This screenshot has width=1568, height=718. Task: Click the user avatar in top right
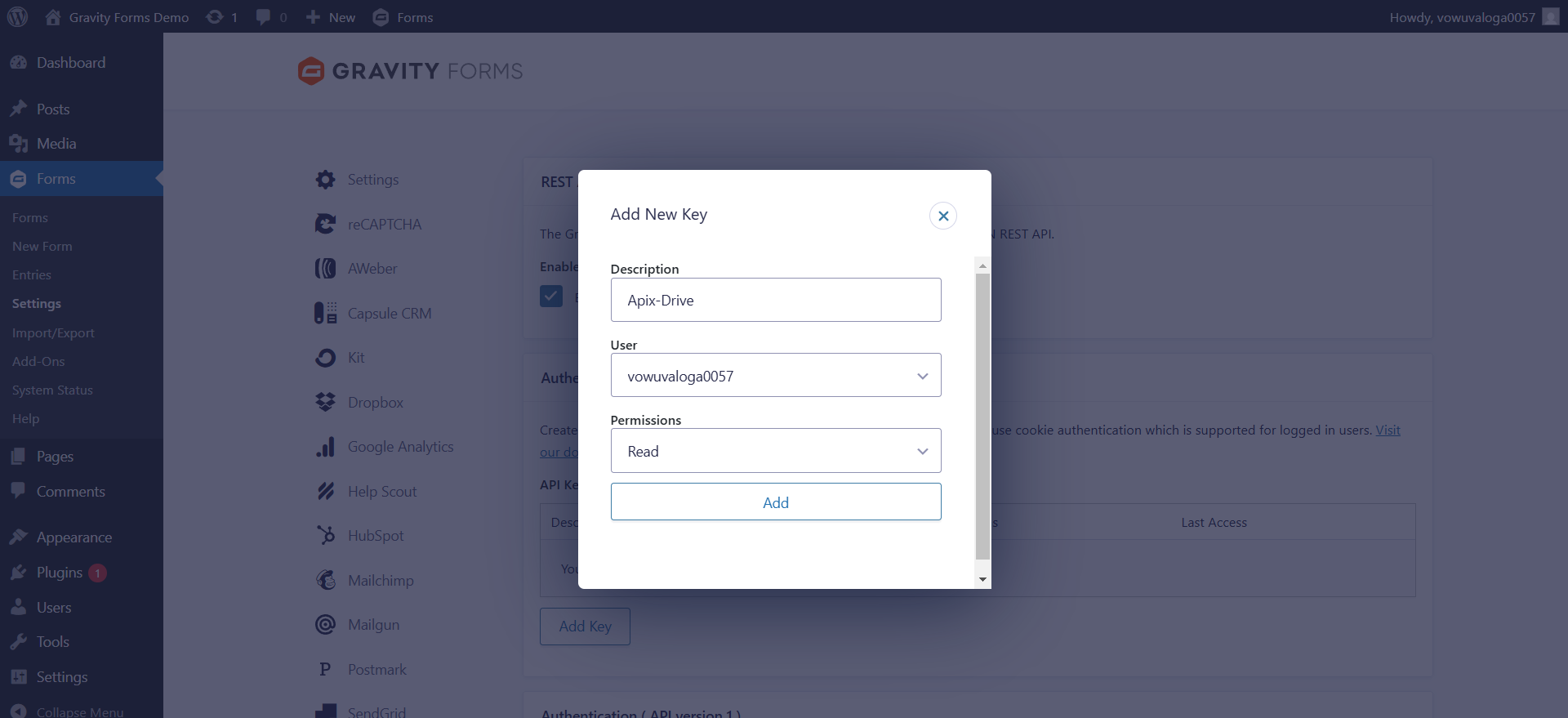click(1551, 17)
